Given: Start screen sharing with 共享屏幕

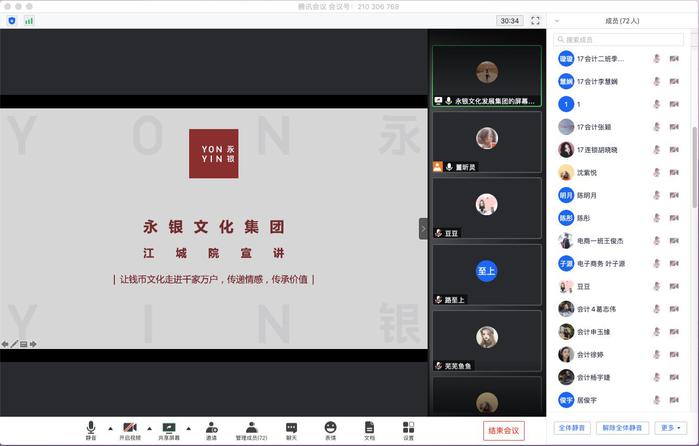Looking at the screenshot, I should pyautogui.click(x=169, y=430).
